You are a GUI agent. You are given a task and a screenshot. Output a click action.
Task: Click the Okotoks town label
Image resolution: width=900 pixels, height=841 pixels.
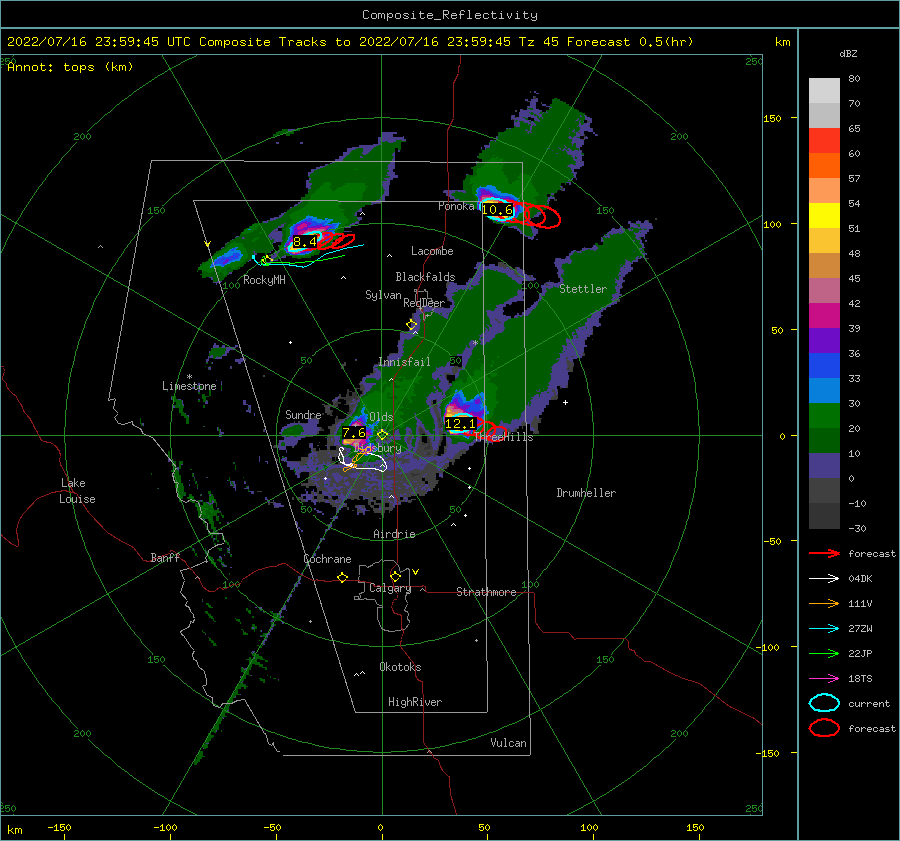pyautogui.click(x=400, y=667)
